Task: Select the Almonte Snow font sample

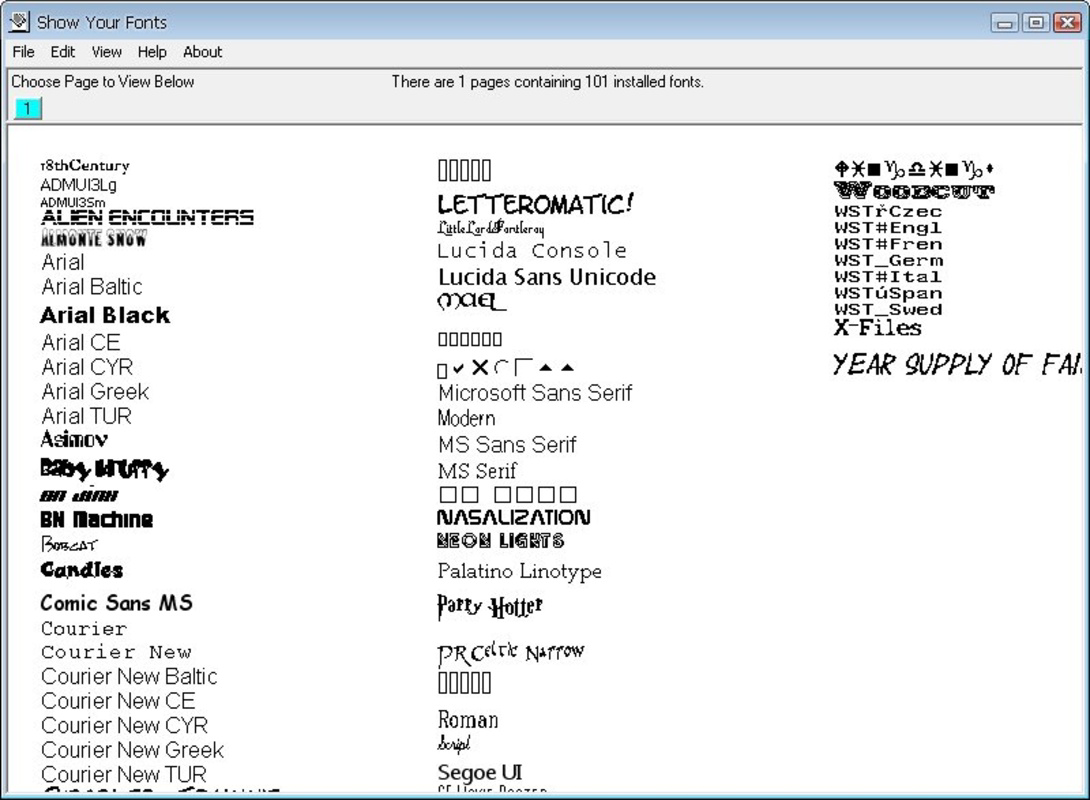Action: pos(94,238)
